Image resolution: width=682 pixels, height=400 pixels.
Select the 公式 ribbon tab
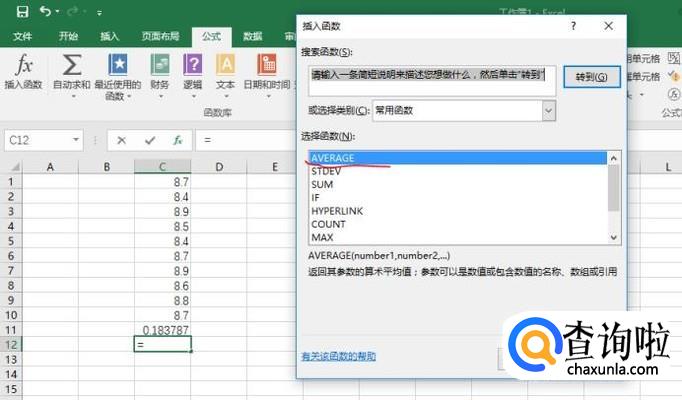click(x=211, y=37)
